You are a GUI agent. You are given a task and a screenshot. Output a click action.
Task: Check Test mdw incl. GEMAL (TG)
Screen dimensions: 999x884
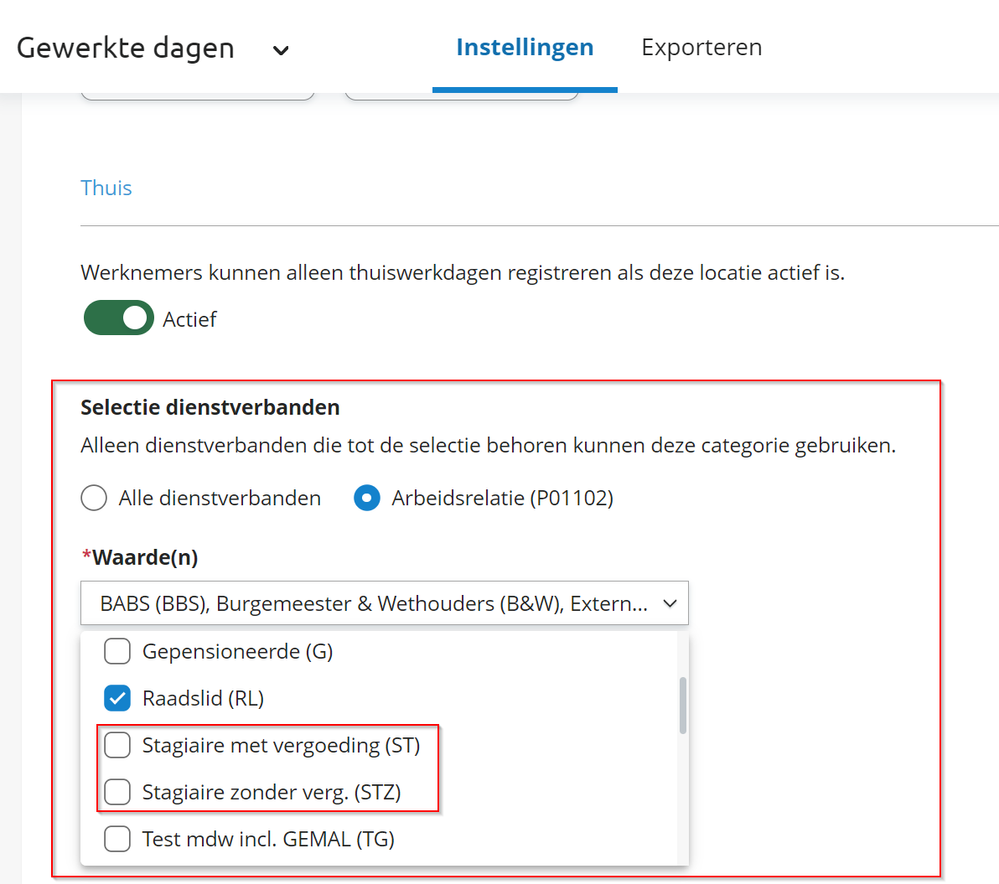(x=118, y=839)
